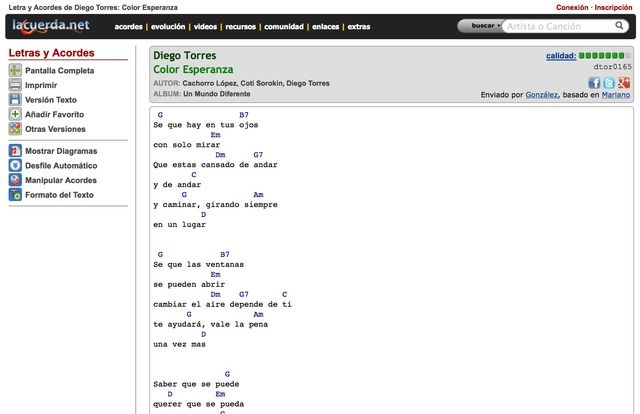
Task: Share the song on Google Plus
Action: (x=624, y=83)
